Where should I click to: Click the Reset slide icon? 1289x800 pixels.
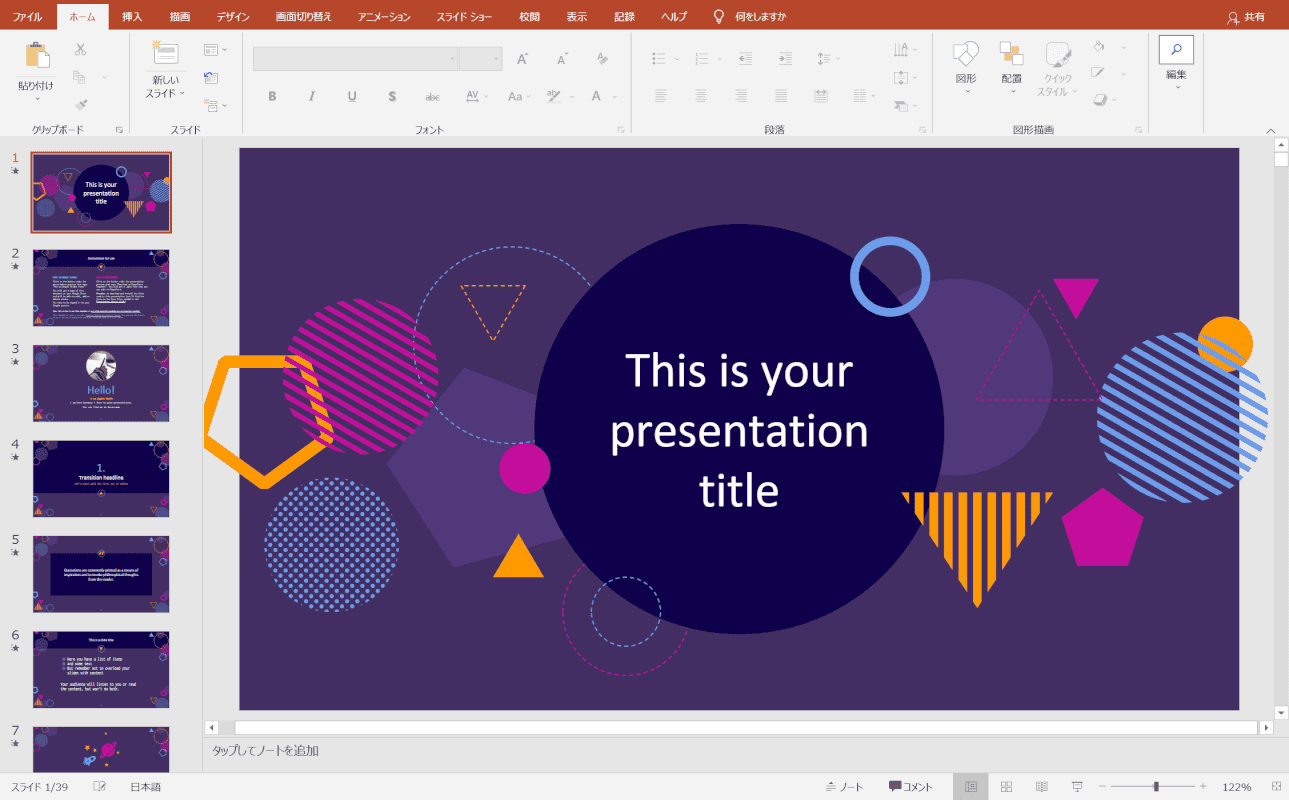(x=211, y=77)
